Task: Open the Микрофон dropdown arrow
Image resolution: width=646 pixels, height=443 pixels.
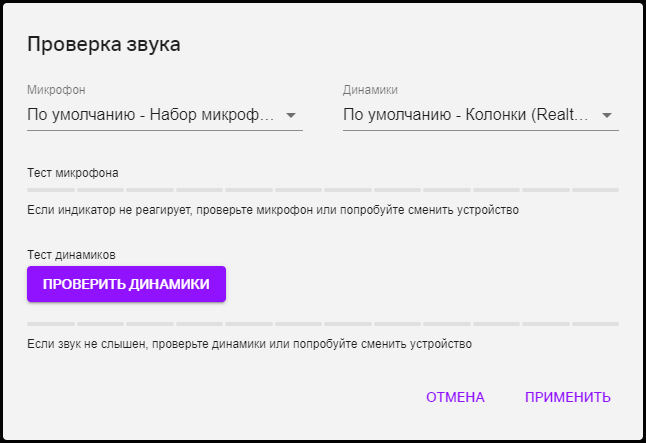Action: (x=291, y=115)
